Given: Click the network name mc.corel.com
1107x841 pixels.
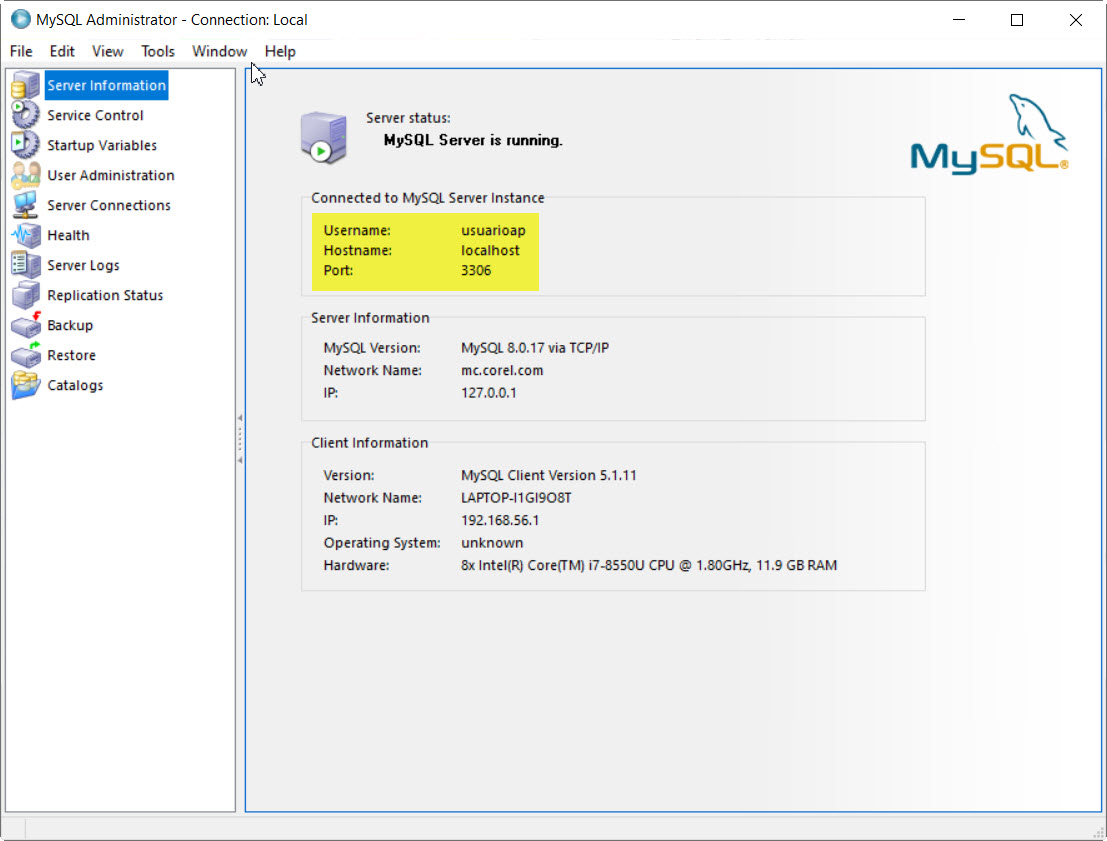Looking at the screenshot, I should 502,370.
